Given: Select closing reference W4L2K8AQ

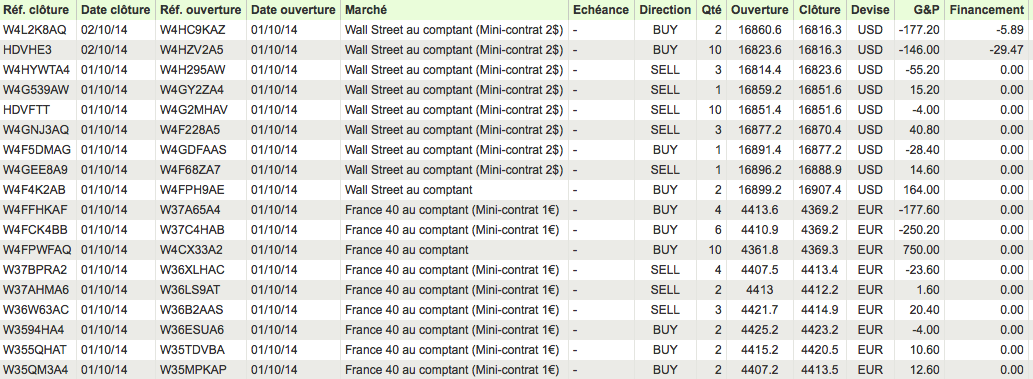Looking at the screenshot, I should click(x=35, y=30).
